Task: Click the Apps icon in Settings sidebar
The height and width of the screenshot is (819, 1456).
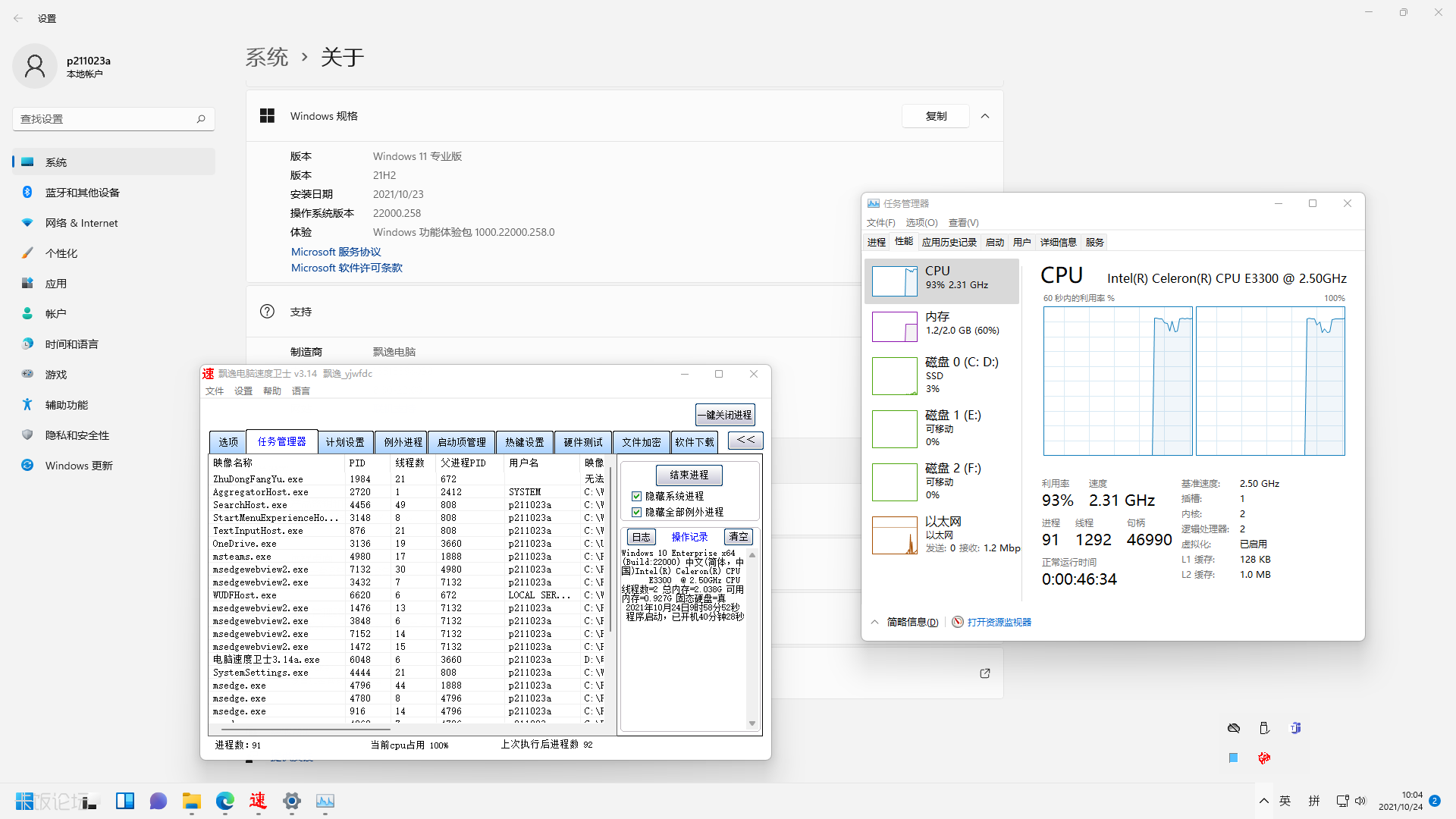Action: pos(27,284)
